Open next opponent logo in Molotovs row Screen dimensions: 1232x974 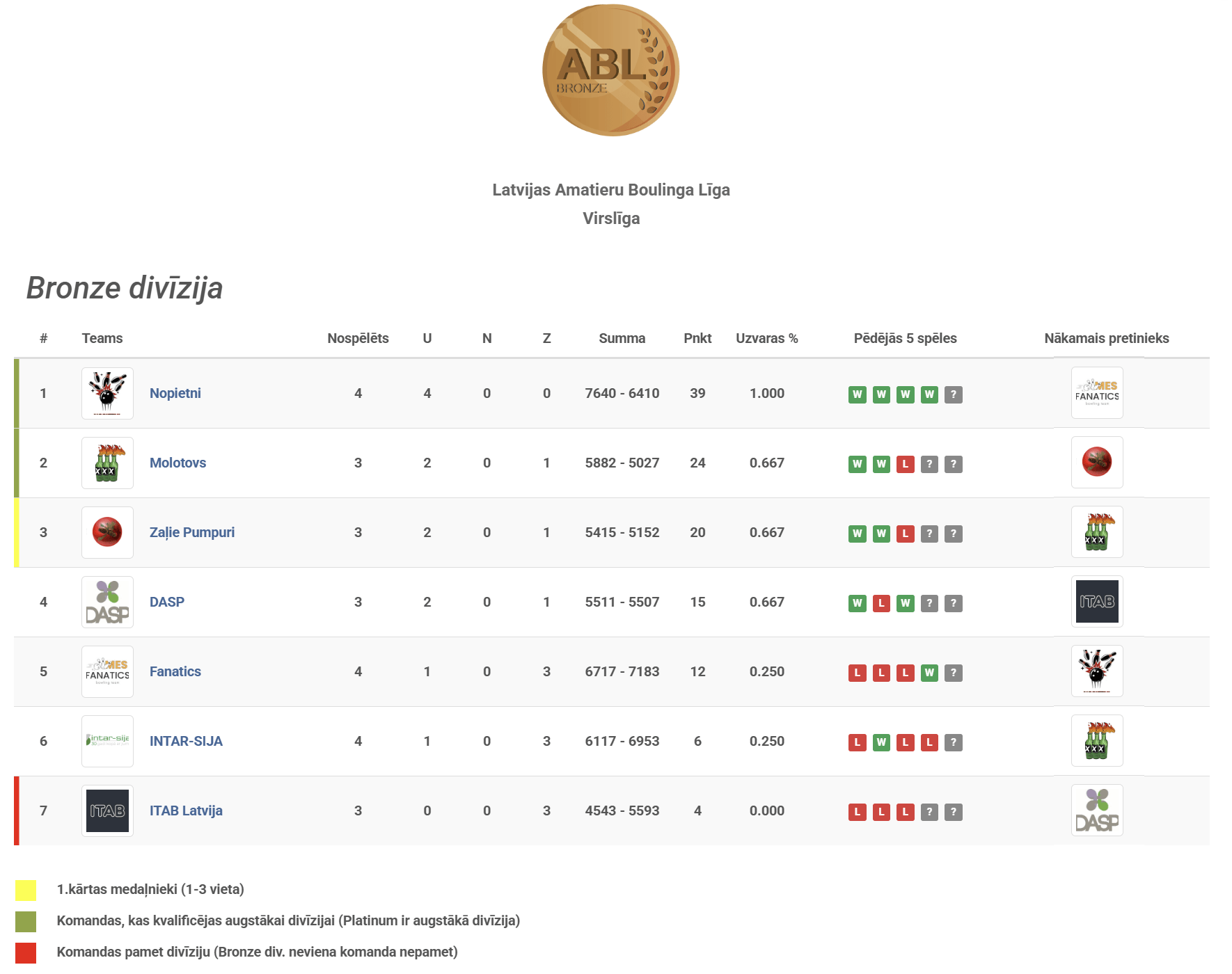(1097, 463)
